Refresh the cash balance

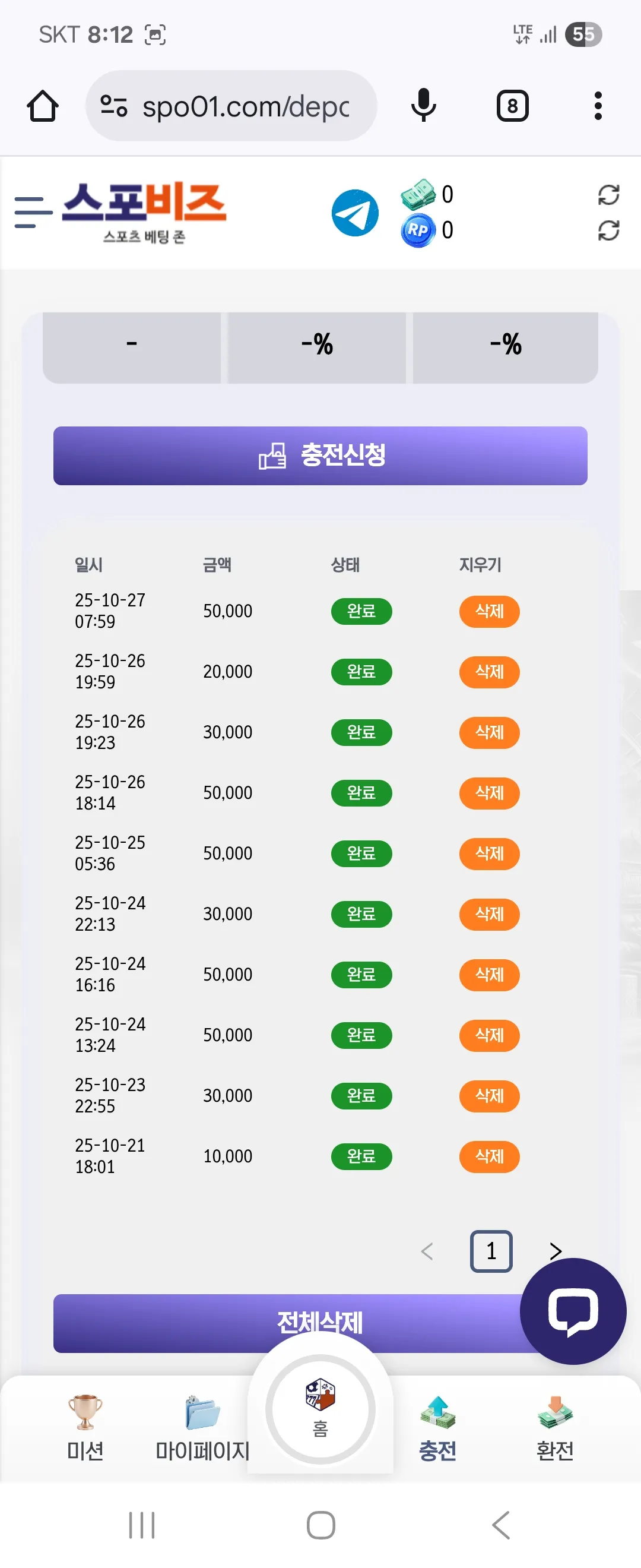point(608,195)
